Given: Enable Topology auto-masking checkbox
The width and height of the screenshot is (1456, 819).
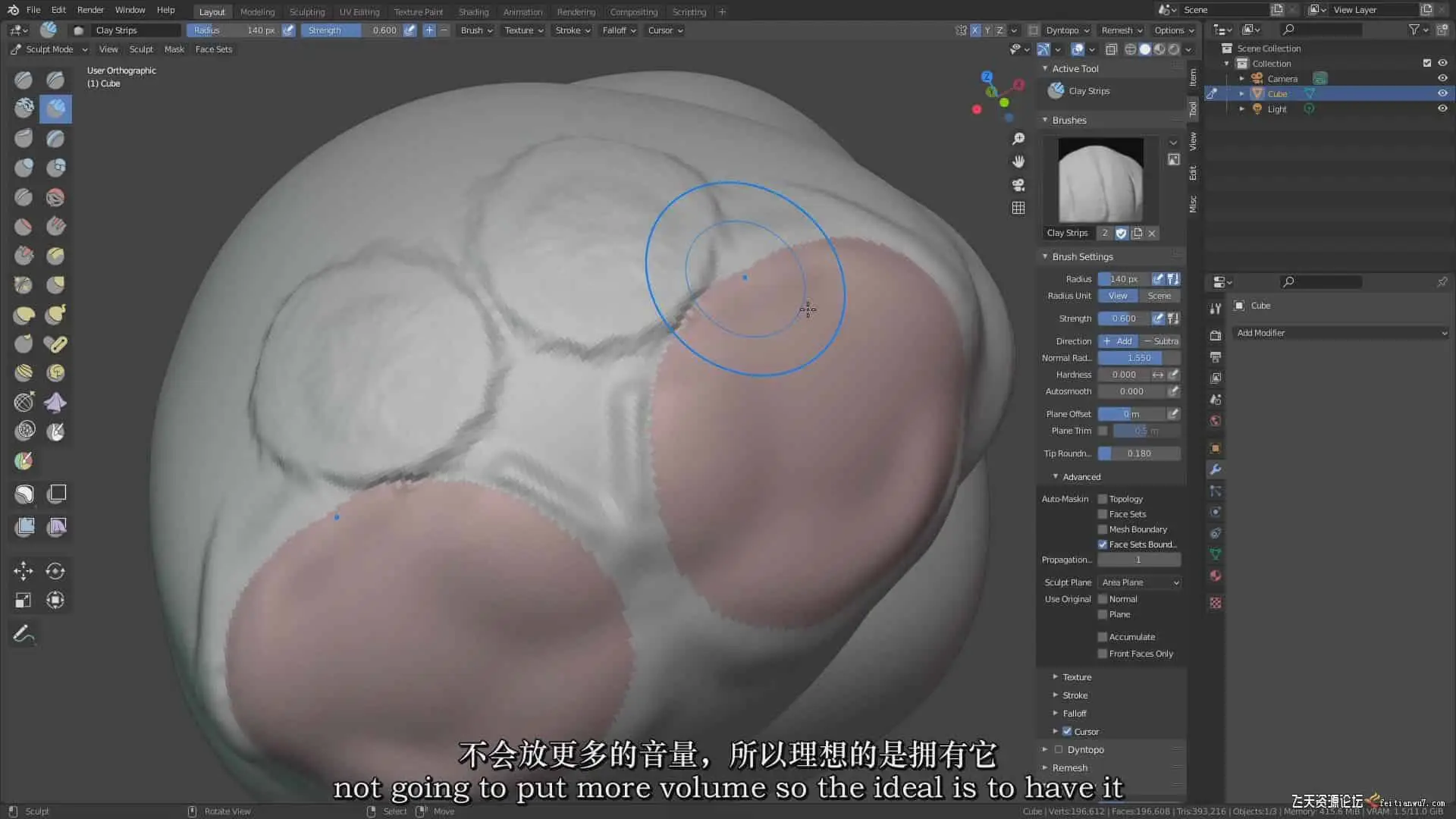Looking at the screenshot, I should click(x=1103, y=499).
